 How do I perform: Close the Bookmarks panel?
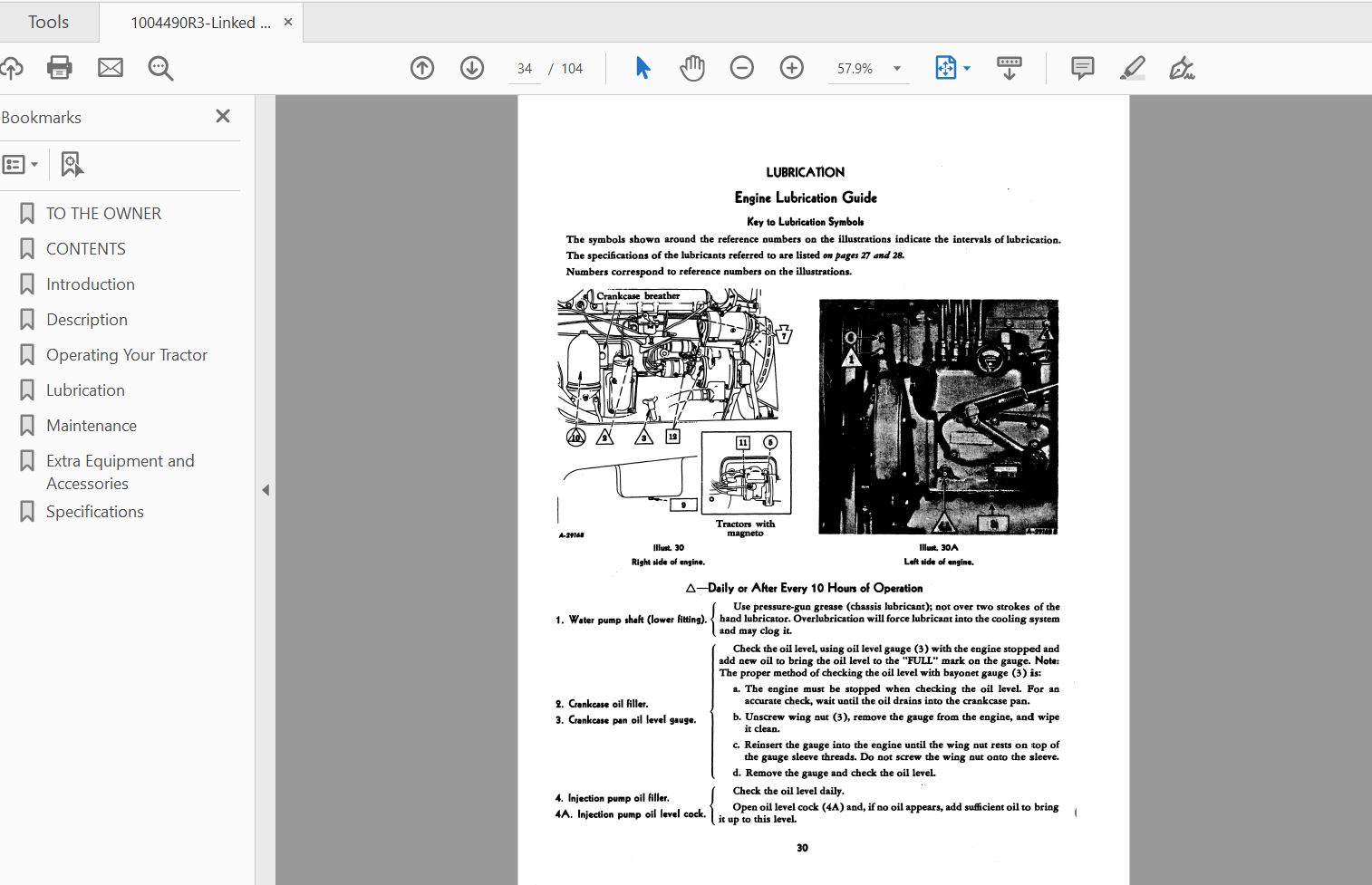pos(223,116)
